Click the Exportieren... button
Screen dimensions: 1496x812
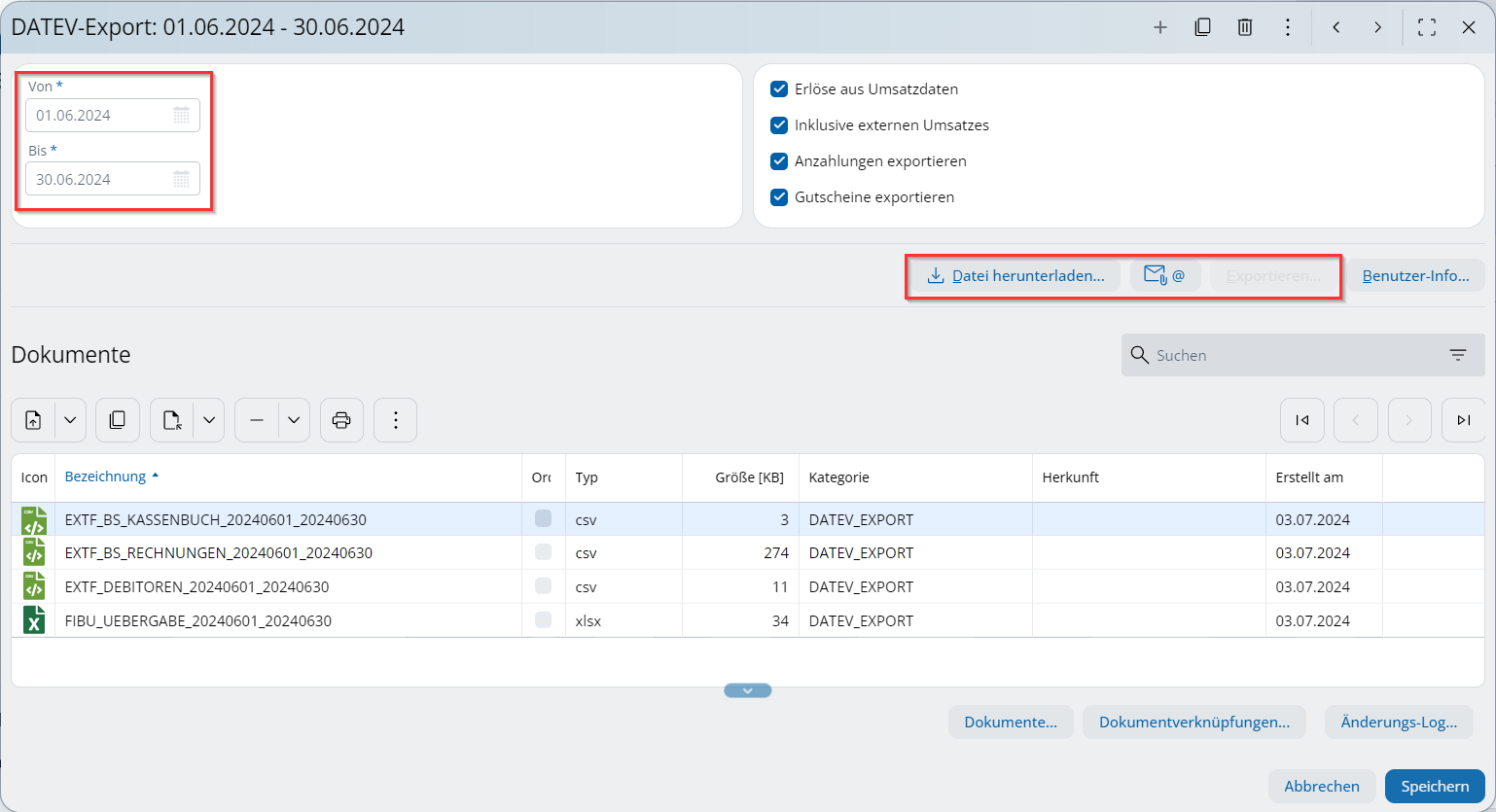1274,275
